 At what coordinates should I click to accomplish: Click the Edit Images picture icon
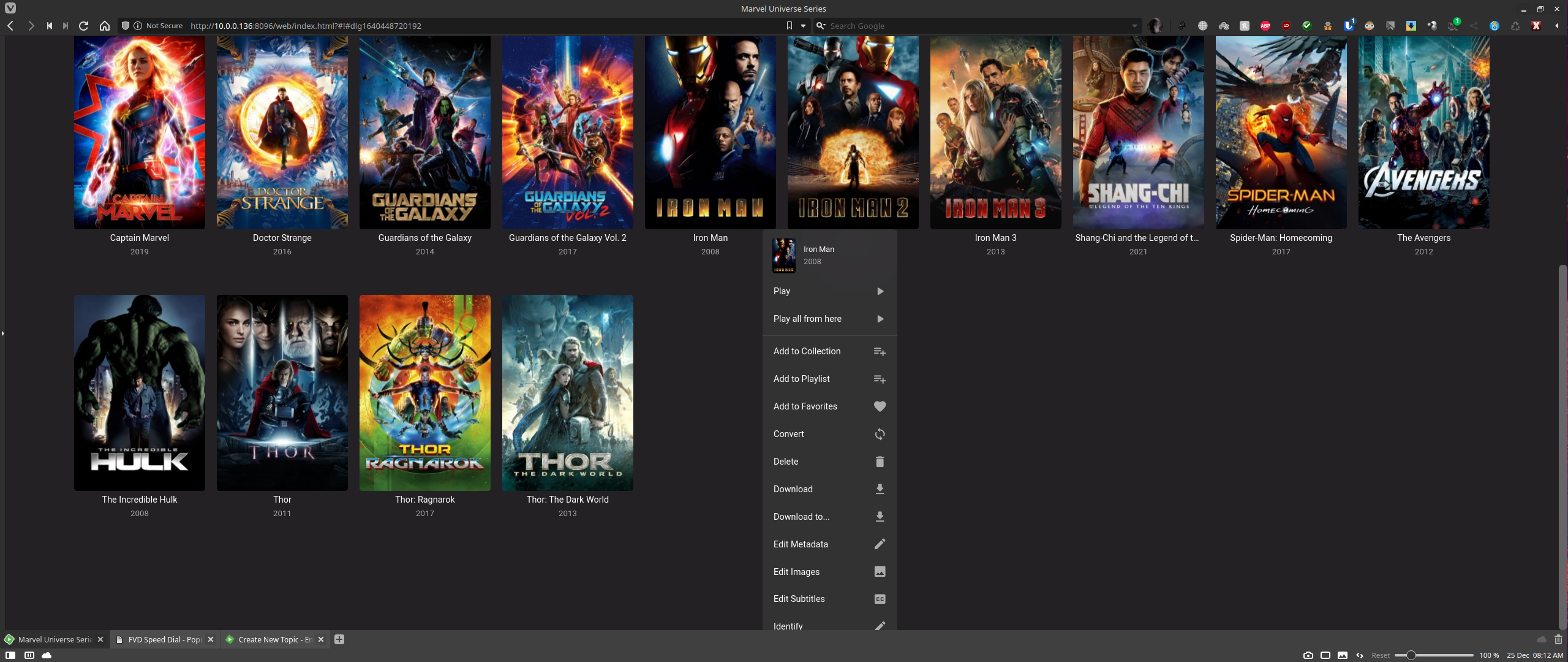pyautogui.click(x=880, y=572)
